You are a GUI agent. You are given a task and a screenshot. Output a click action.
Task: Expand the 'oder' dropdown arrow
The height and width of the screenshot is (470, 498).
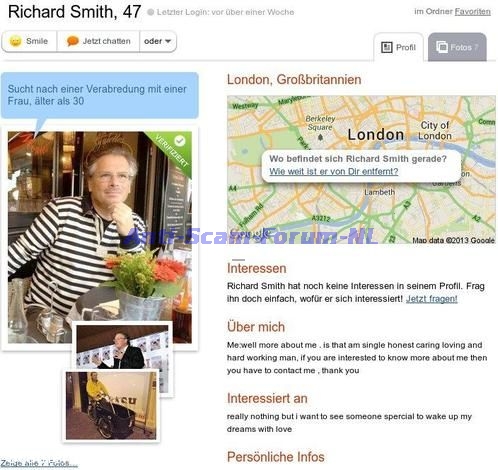pos(168,41)
